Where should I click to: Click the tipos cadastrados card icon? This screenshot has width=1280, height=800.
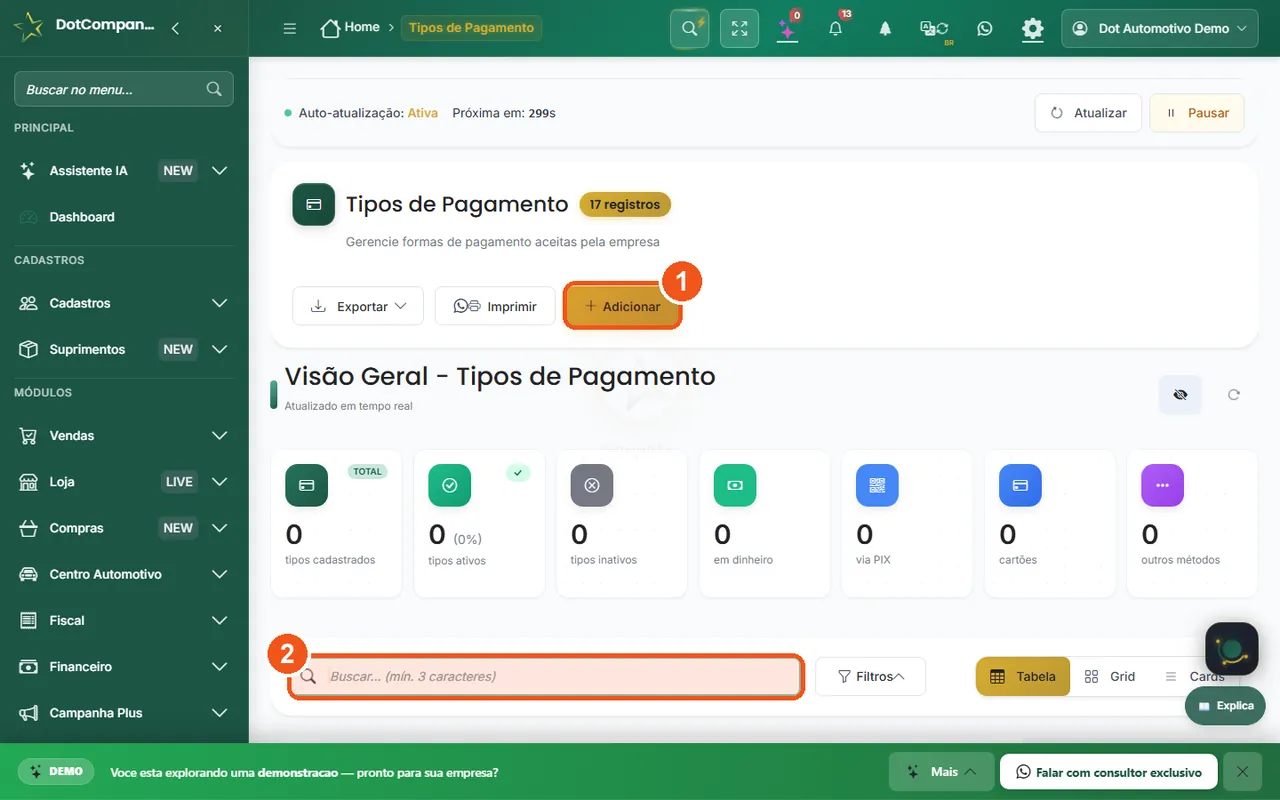pyautogui.click(x=307, y=485)
